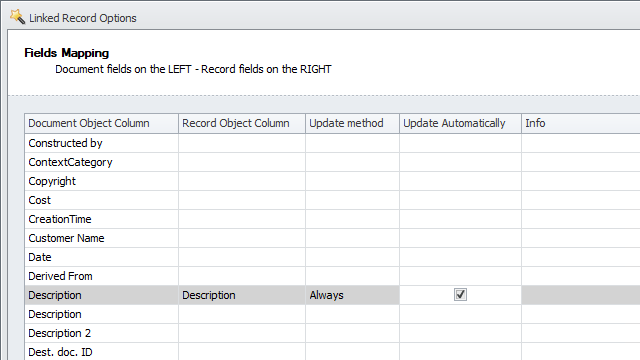640x360 pixels.
Task: Select the Dest. doc. ID row
Action: 332,351
